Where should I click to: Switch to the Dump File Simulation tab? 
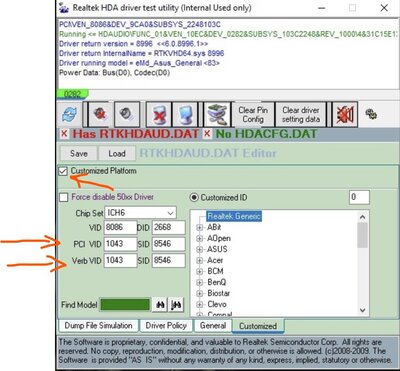pyautogui.click(x=98, y=326)
